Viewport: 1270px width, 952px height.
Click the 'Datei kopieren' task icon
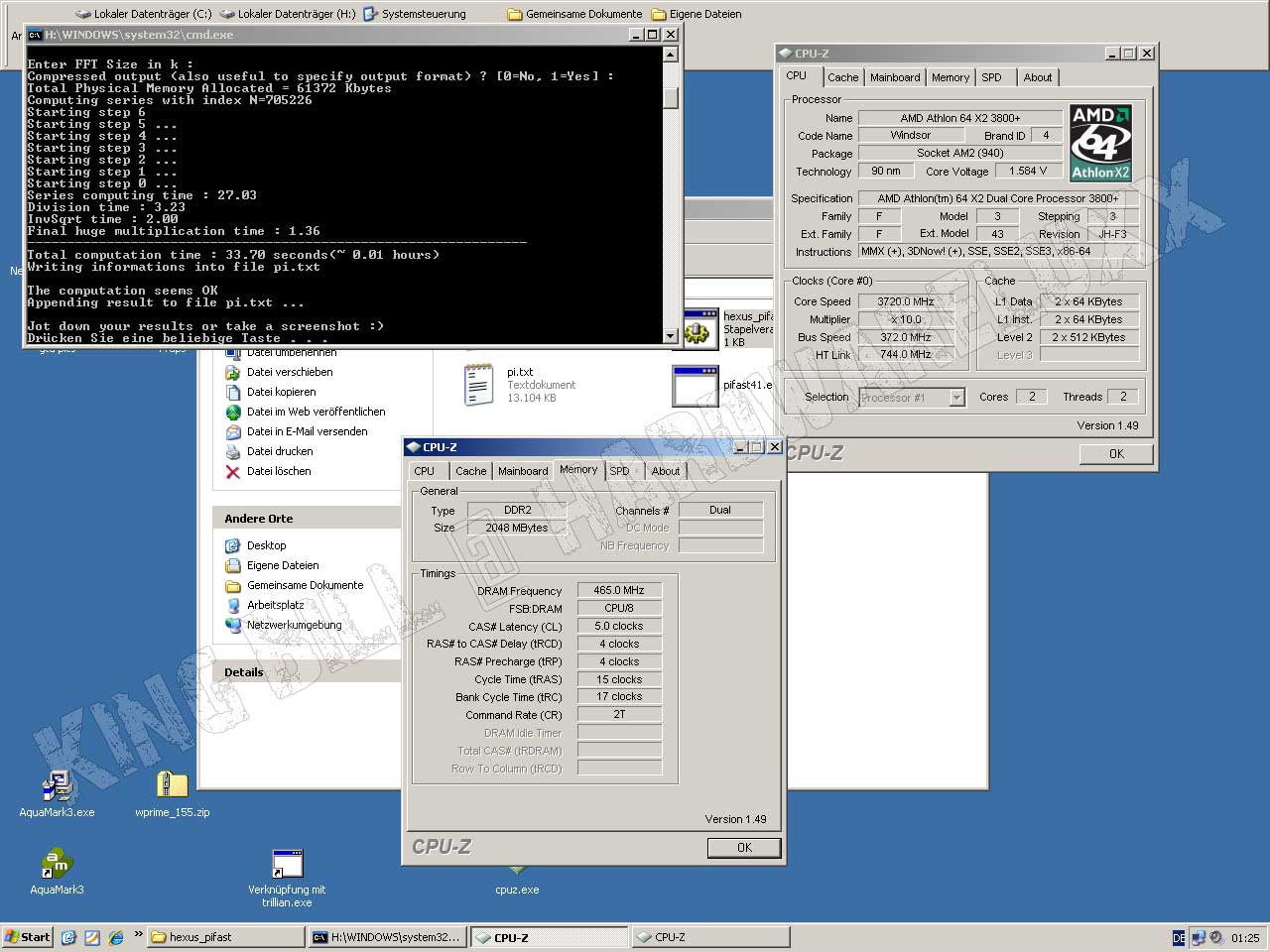(x=232, y=392)
